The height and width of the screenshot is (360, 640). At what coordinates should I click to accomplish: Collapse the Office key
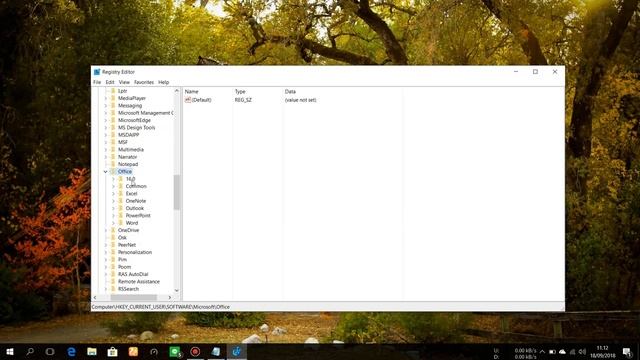coord(106,172)
